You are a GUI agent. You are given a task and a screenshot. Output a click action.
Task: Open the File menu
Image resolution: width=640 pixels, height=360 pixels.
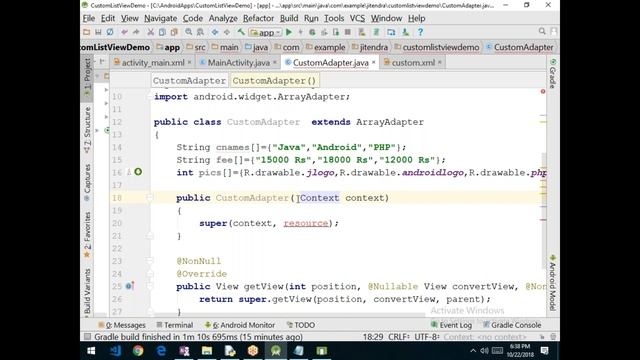[x=89, y=18]
